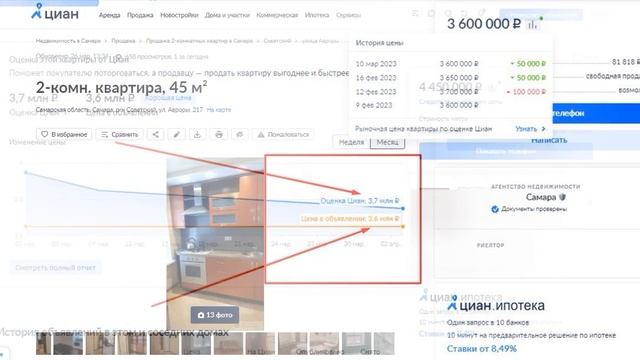
Task: Open the 13 фото gallery button
Action: 215,315
